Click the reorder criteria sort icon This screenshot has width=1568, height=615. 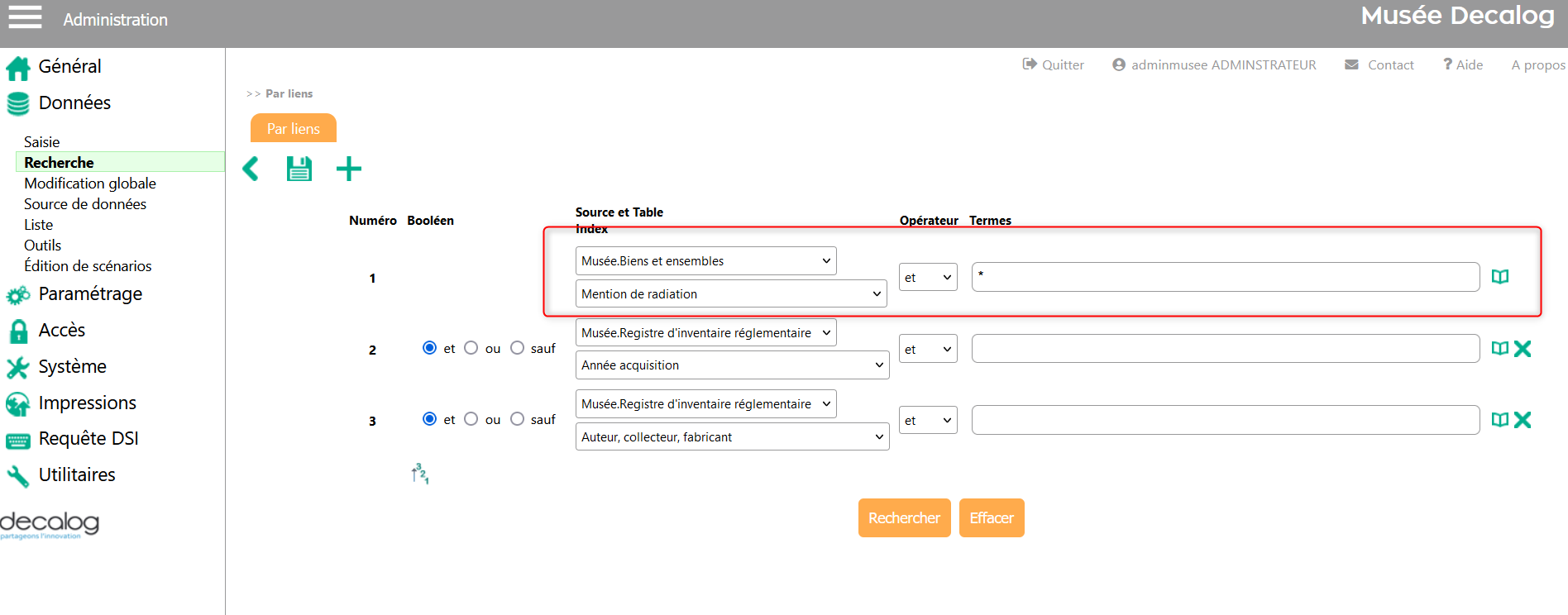click(420, 474)
